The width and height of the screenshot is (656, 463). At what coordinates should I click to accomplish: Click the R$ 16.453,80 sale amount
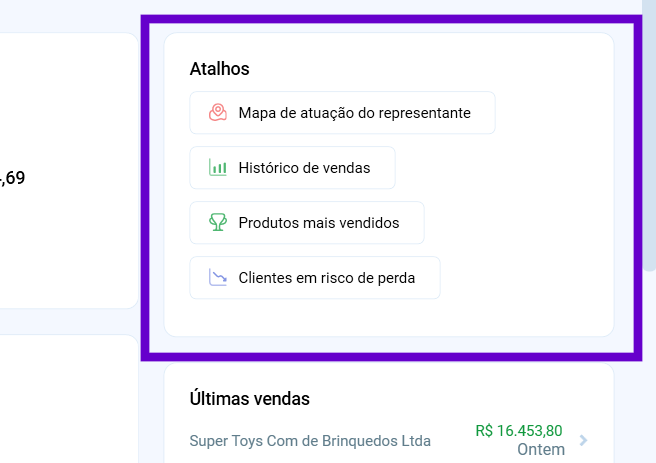[520, 431]
